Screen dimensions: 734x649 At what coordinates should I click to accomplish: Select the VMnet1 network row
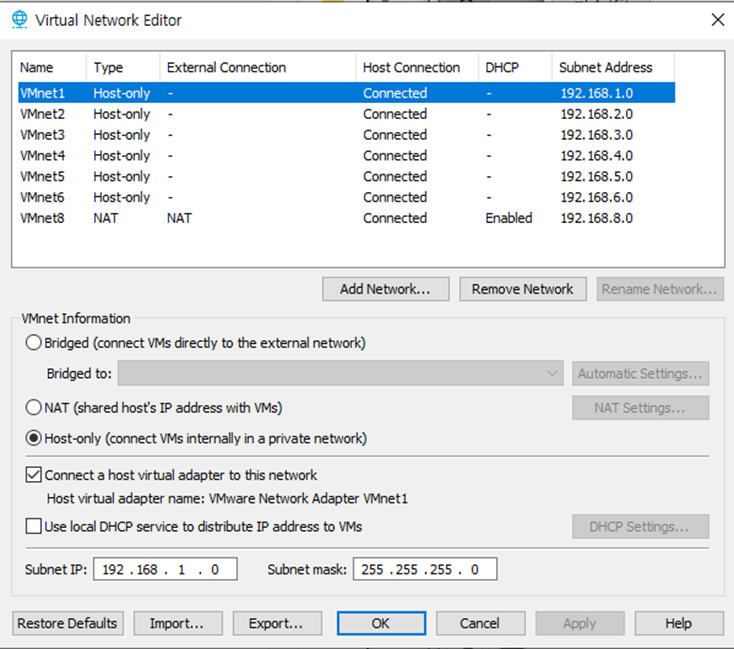pyautogui.click(x=346, y=93)
